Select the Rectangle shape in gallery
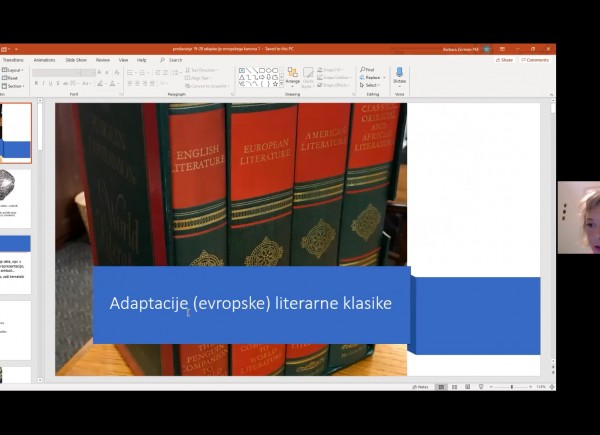The height and width of the screenshot is (435, 600). [262, 70]
